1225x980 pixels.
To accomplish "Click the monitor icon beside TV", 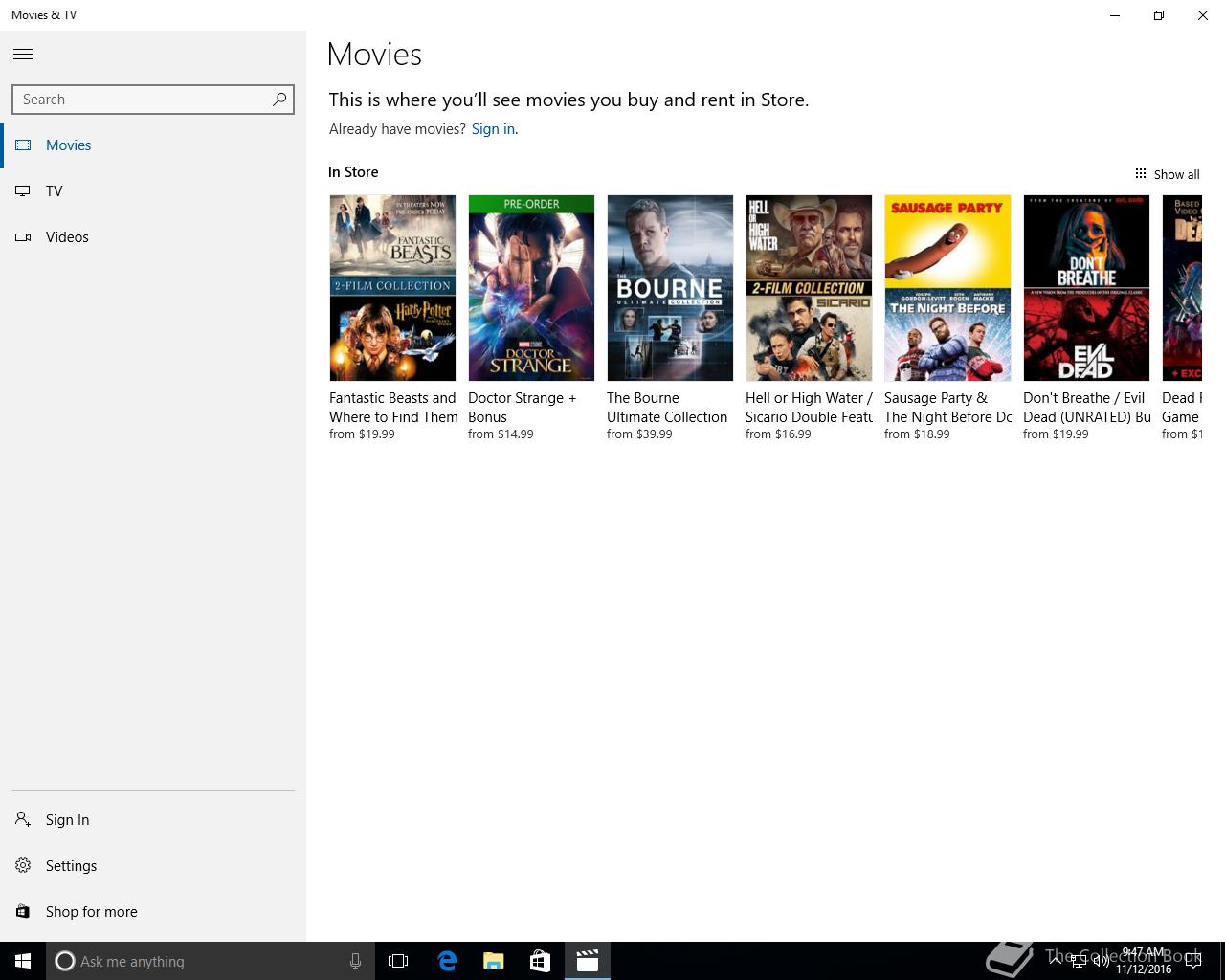I will [23, 191].
